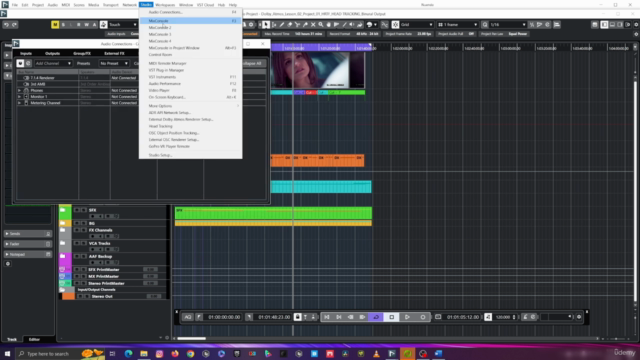Image resolution: width=640 pixels, height=360 pixels.
Task: Select the Object Selection arrow tool
Action: click(266, 24)
